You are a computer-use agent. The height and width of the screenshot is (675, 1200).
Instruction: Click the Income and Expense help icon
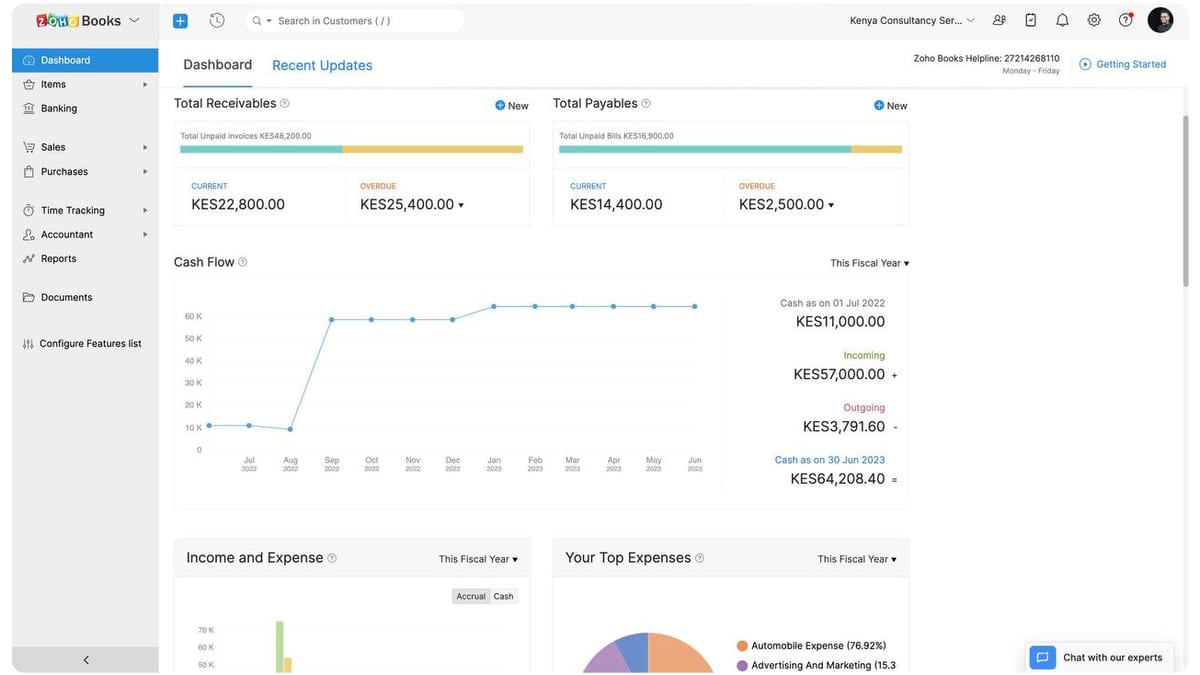(x=332, y=558)
